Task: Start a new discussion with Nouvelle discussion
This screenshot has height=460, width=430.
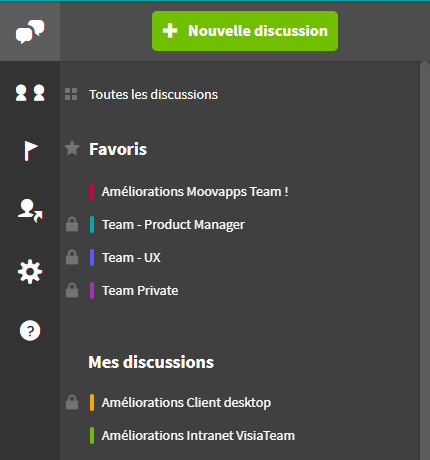Action: [245, 31]
